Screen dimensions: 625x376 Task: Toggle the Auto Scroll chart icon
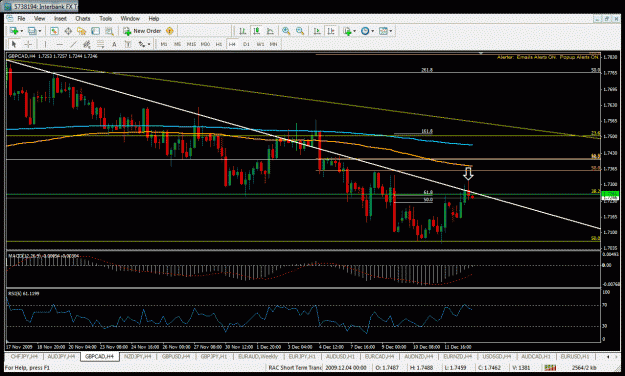(317, 31)
